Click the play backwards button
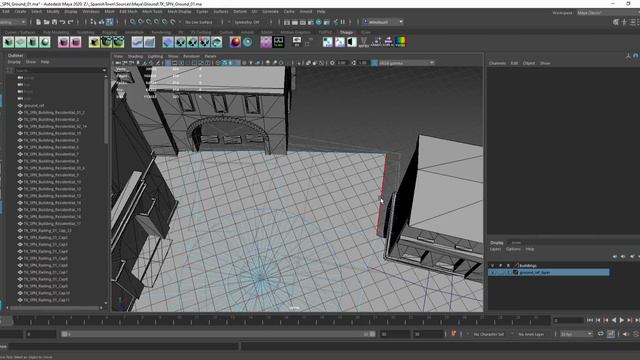Viewport: 640px width, 360px height. click(x=614, y=320)
